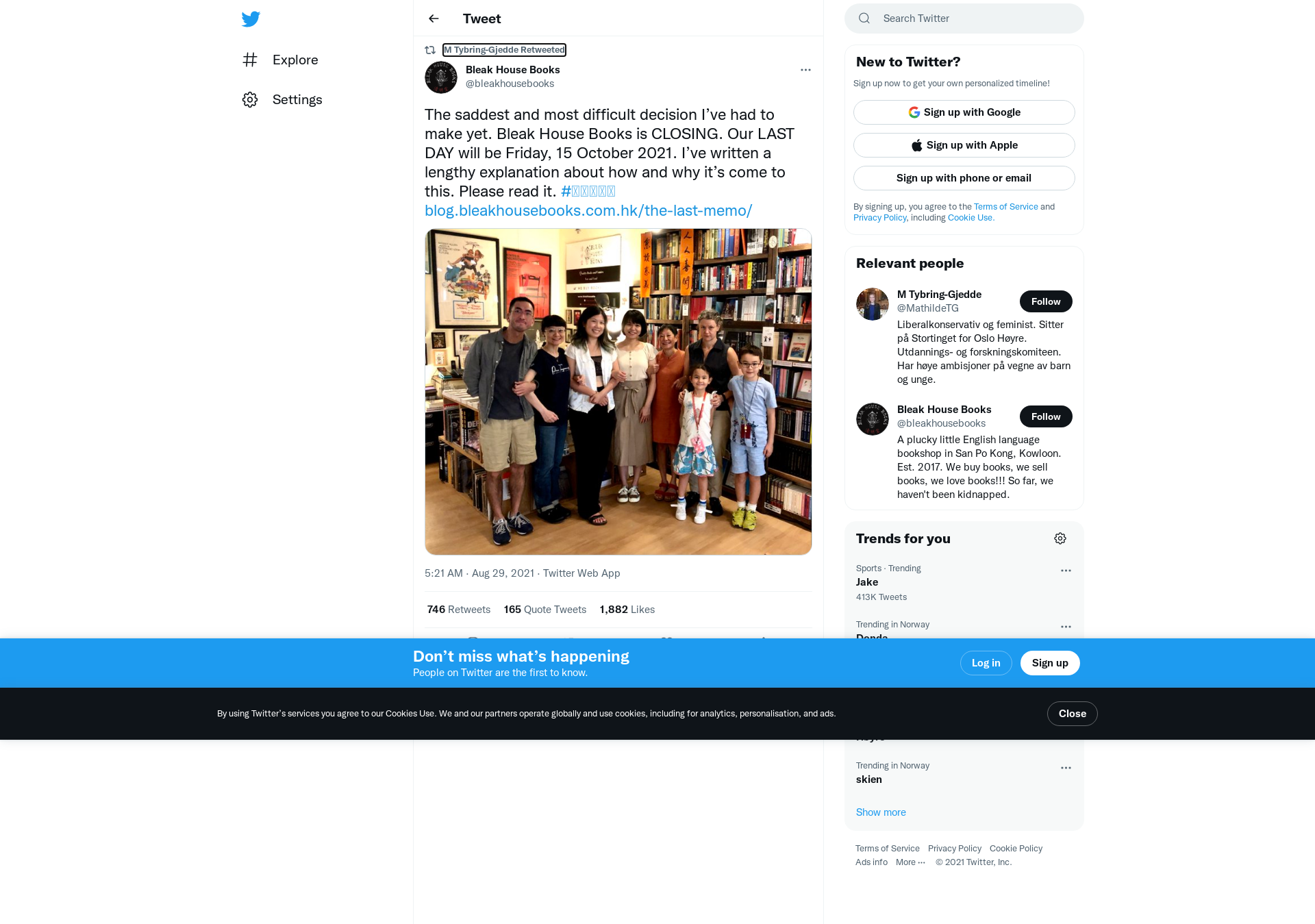The width and height of the screenshot is (1315, 924).
Task: Expand the footer More menu
Action: tap(910, 862)
